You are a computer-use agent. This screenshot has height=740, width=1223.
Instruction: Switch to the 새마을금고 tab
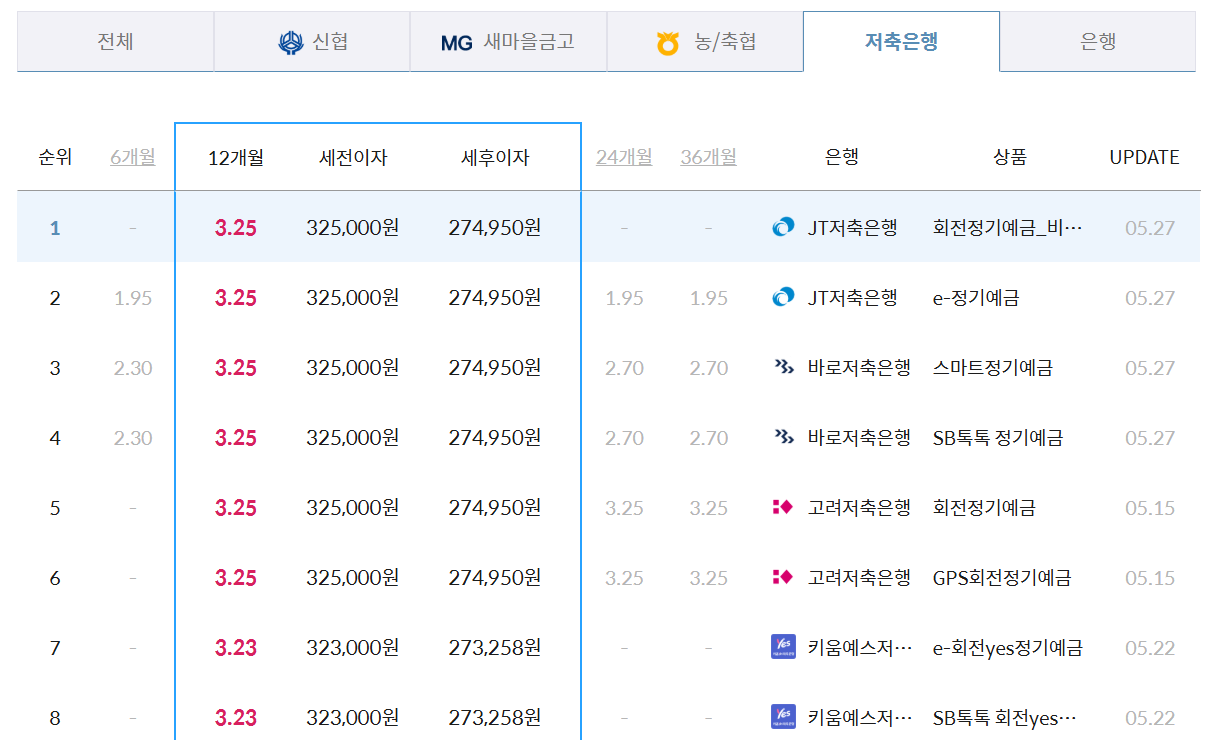[x=508, y=42]
